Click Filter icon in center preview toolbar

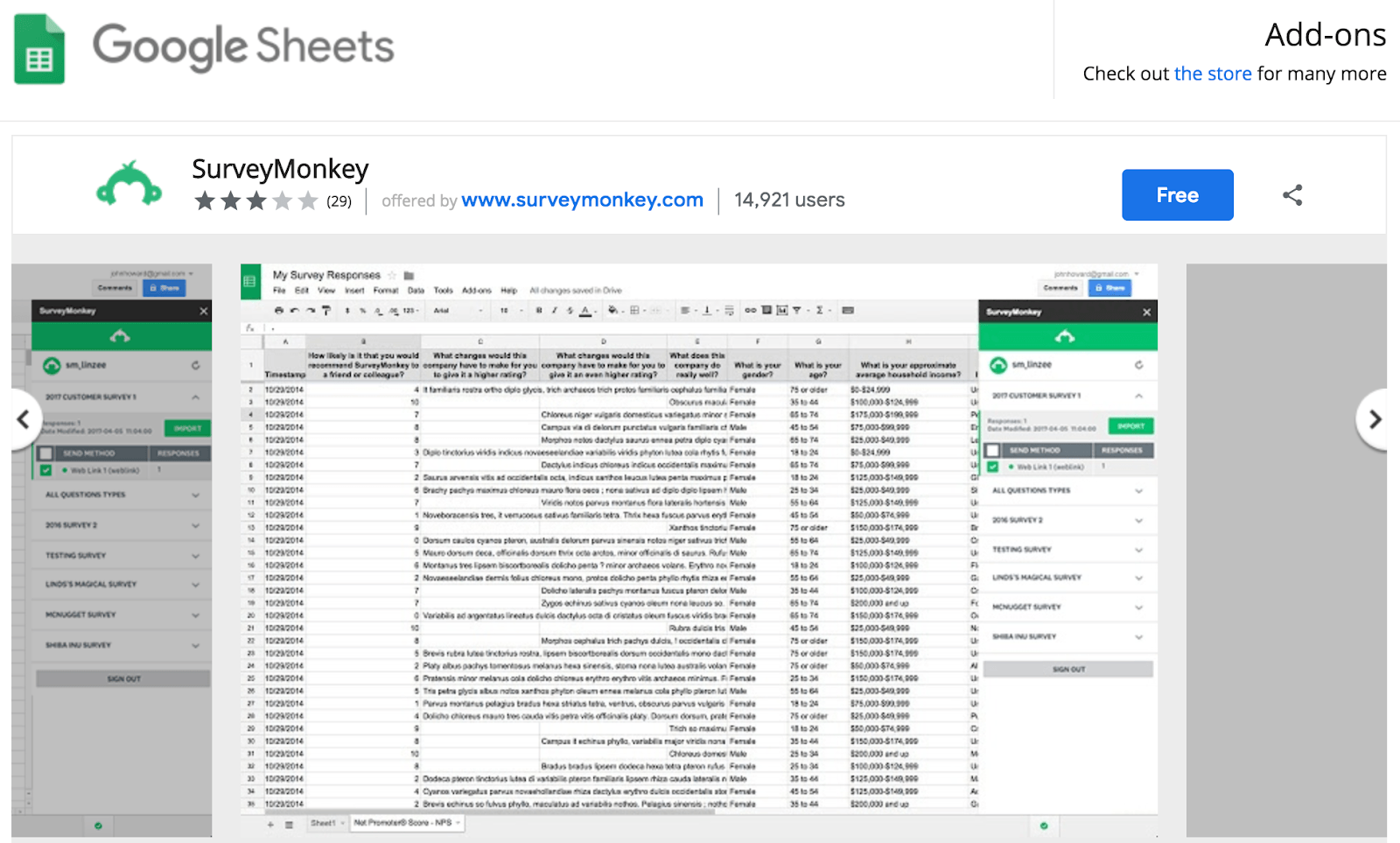click(x=797, y=310)
